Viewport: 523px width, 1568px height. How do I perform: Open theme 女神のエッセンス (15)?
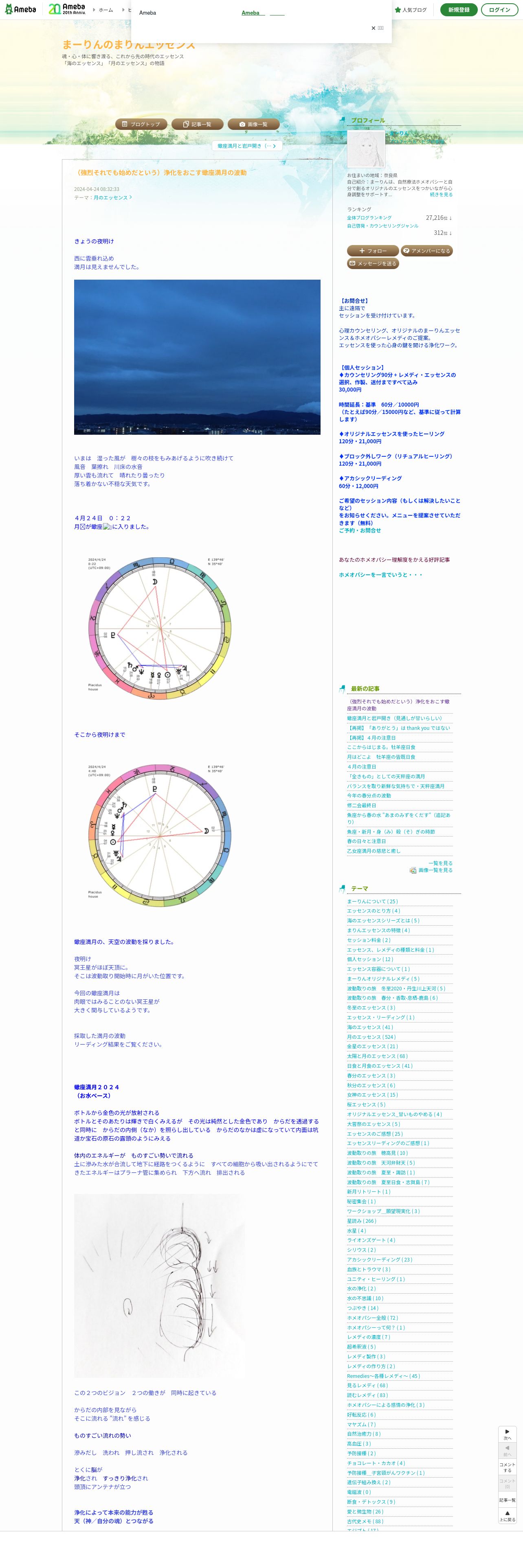[x=373, y=1095]
